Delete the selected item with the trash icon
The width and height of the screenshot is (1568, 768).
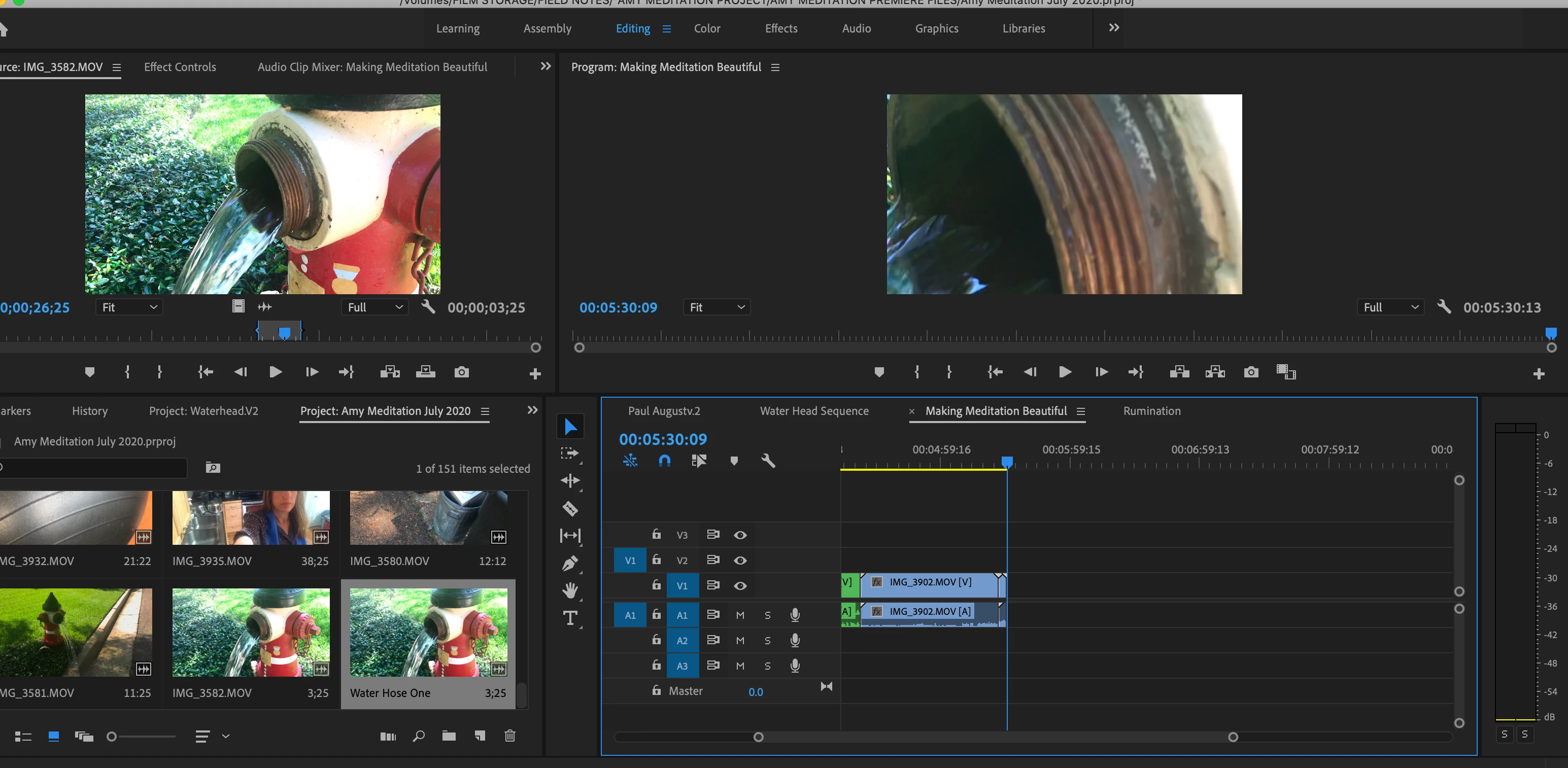[x=510, y=736]
